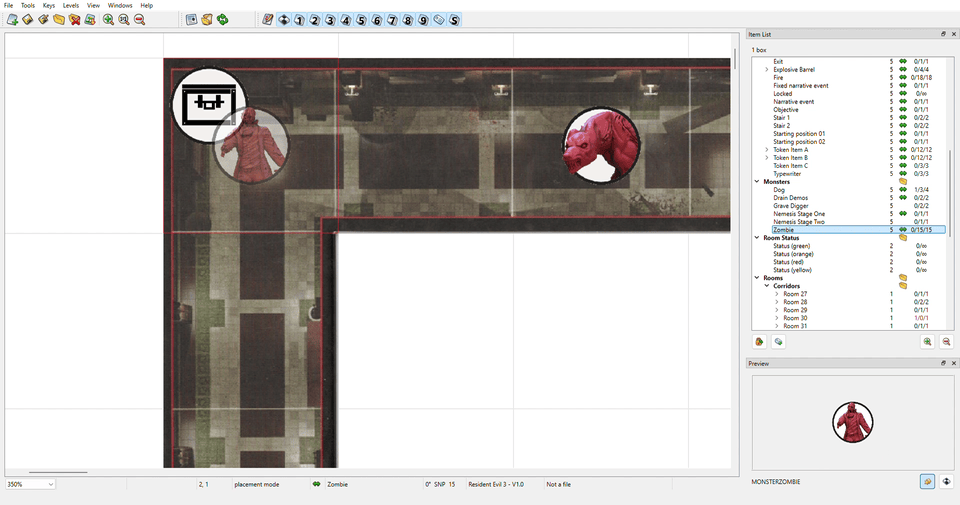Click the zombie token on the map
The width and height of the screenshot is (960, 505).
[251, 146]
